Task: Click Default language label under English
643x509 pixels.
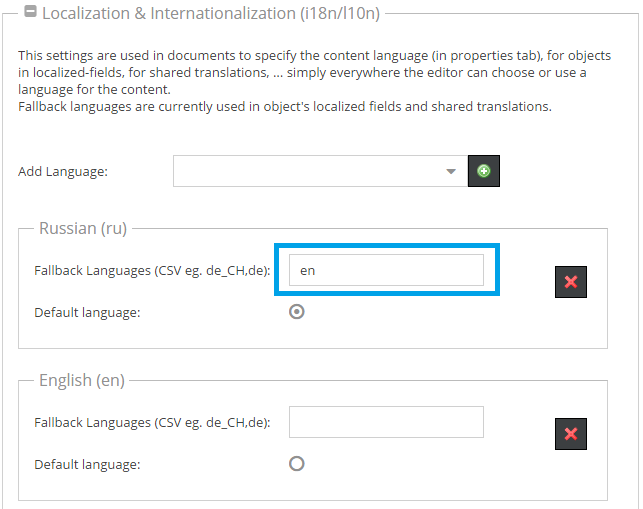Action: 87,464
